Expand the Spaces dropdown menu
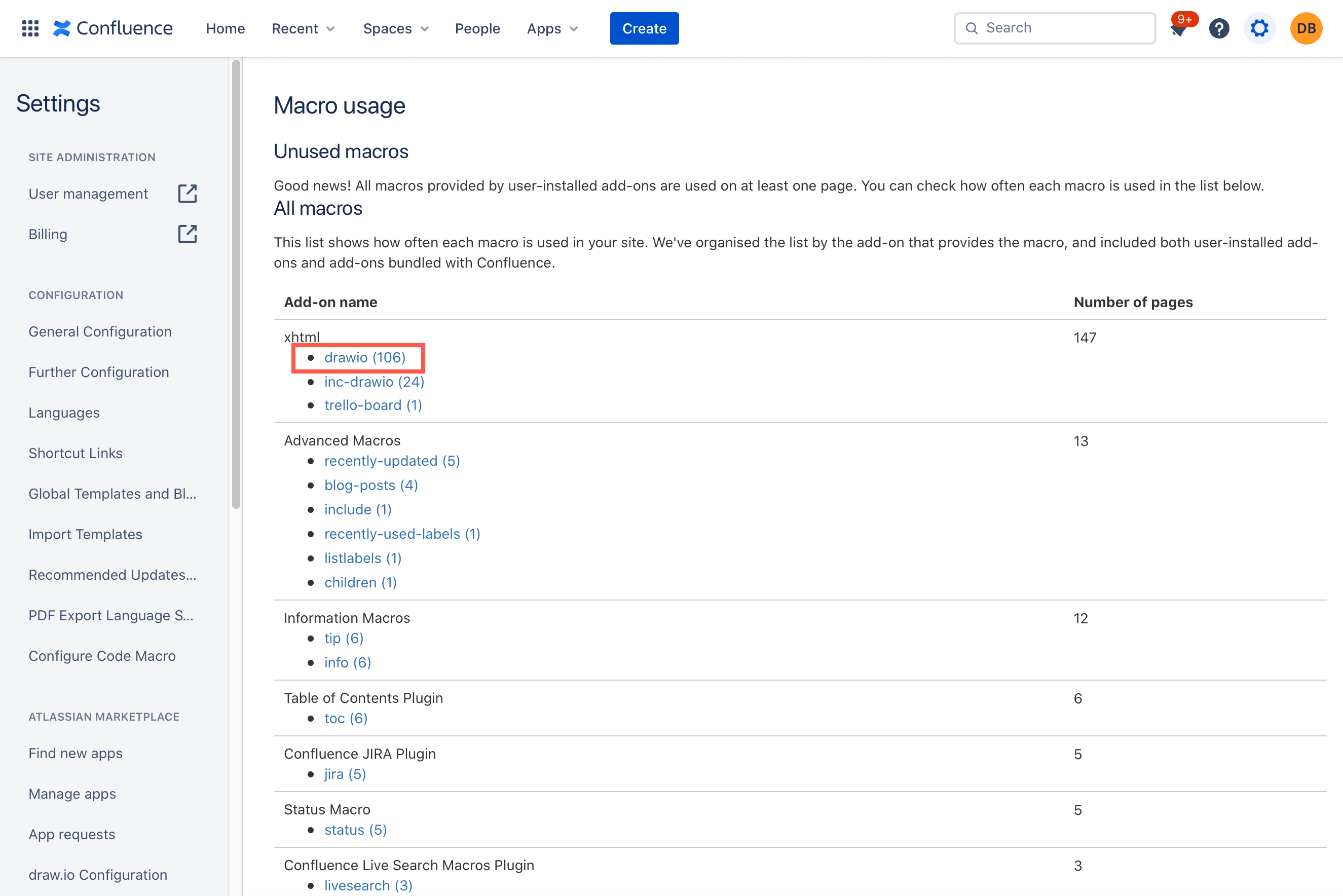Image resolution: width=1343 pixels, height=896 pixels. (398, 28)
